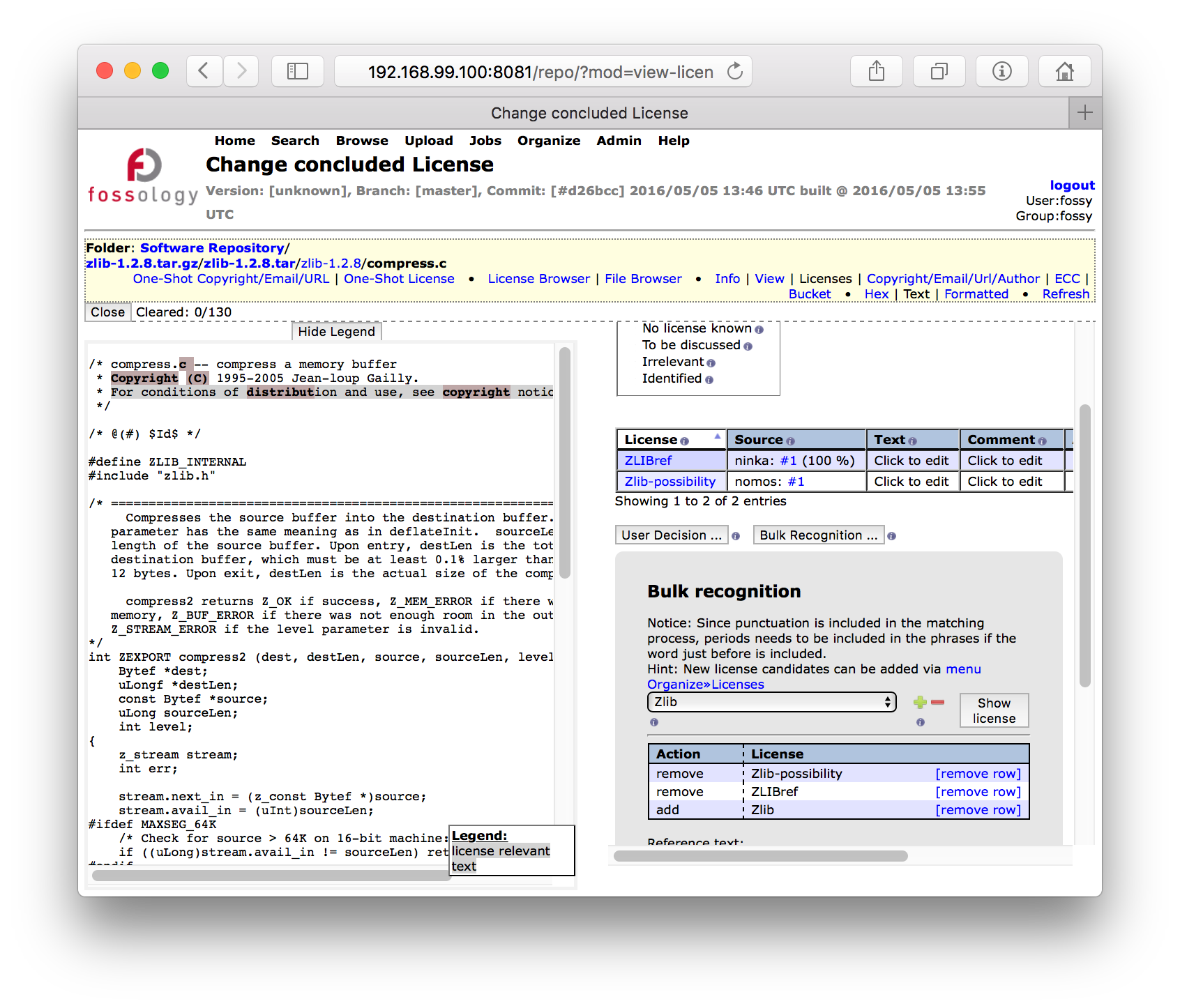Screen dimensions: 1180x1008
Task: Click the Hide Legend button
Action: (x=336, y=332)
